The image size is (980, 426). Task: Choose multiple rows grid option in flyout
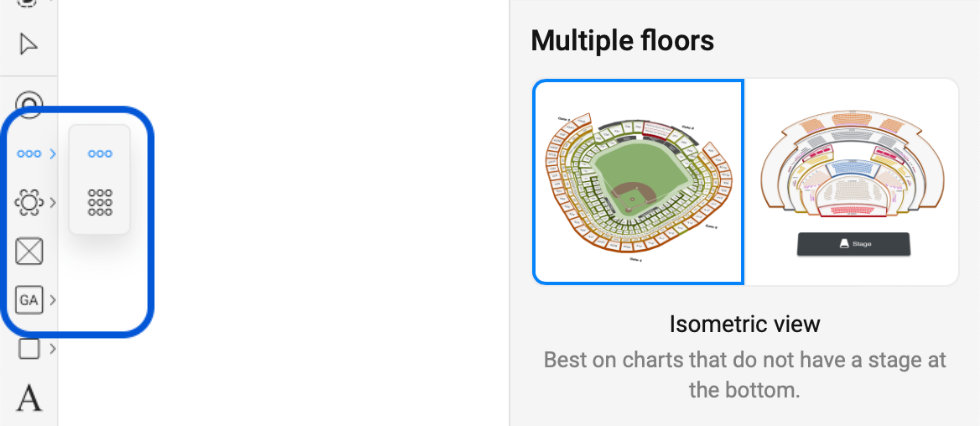[x=100, y=202]
